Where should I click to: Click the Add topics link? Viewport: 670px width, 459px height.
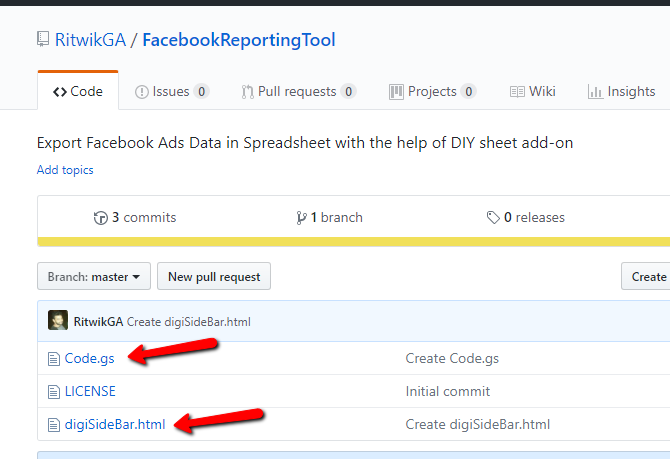65,170
